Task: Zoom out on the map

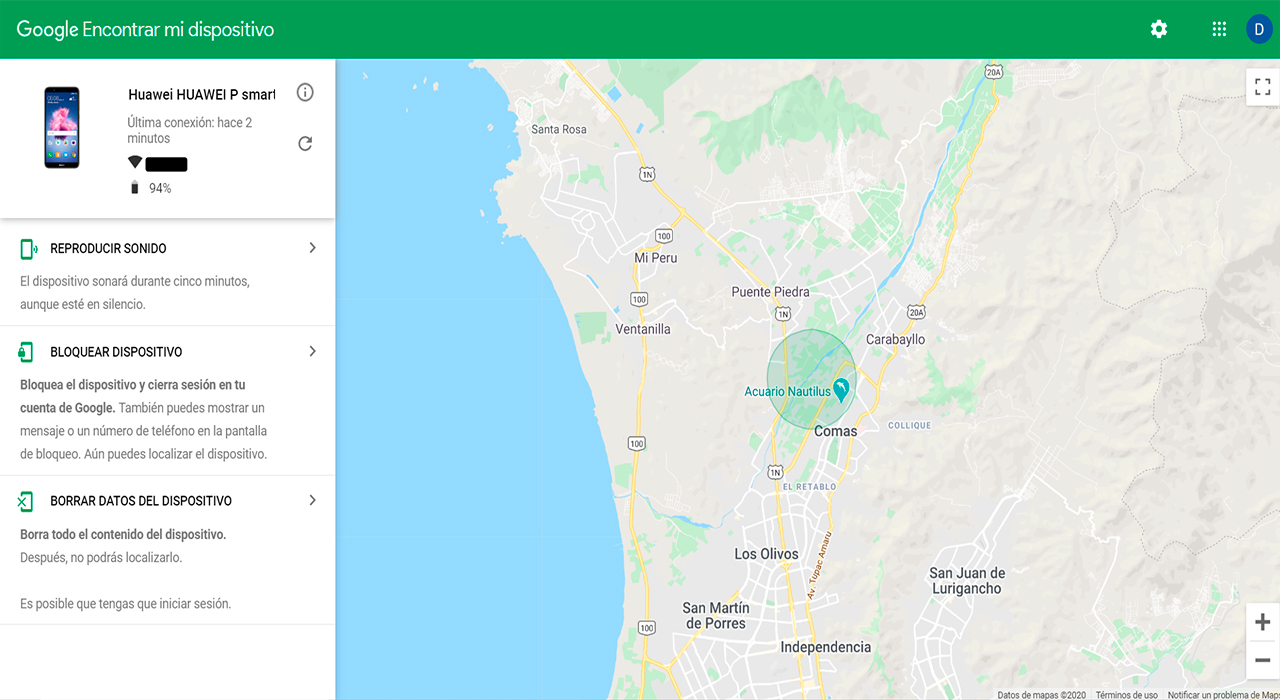Action: tap(1262, 660)
